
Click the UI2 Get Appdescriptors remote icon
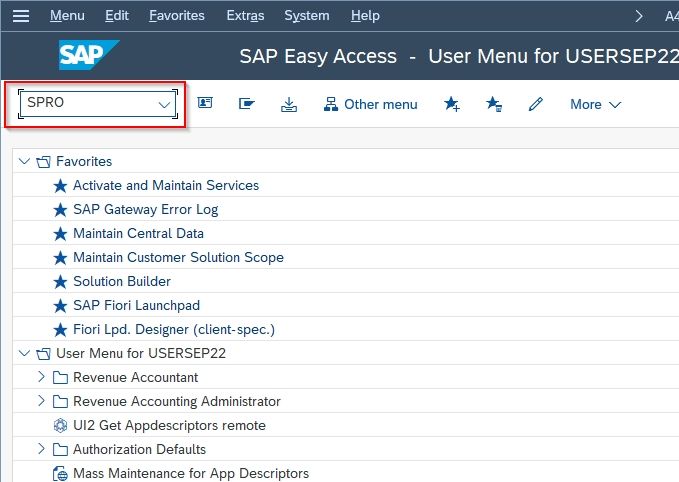(x=60, y=426)
